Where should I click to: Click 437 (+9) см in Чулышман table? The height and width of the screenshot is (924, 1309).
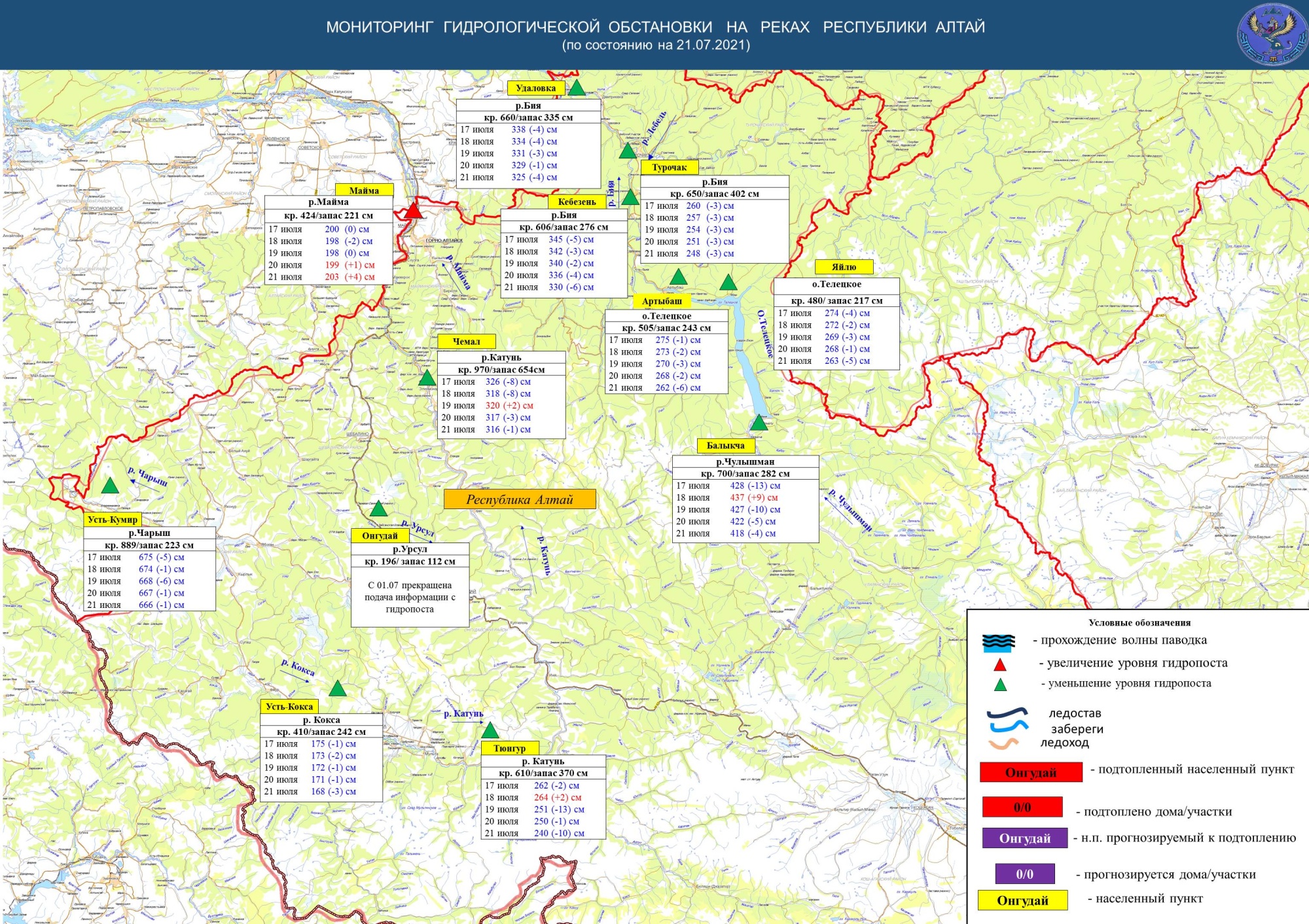point(754,498)
